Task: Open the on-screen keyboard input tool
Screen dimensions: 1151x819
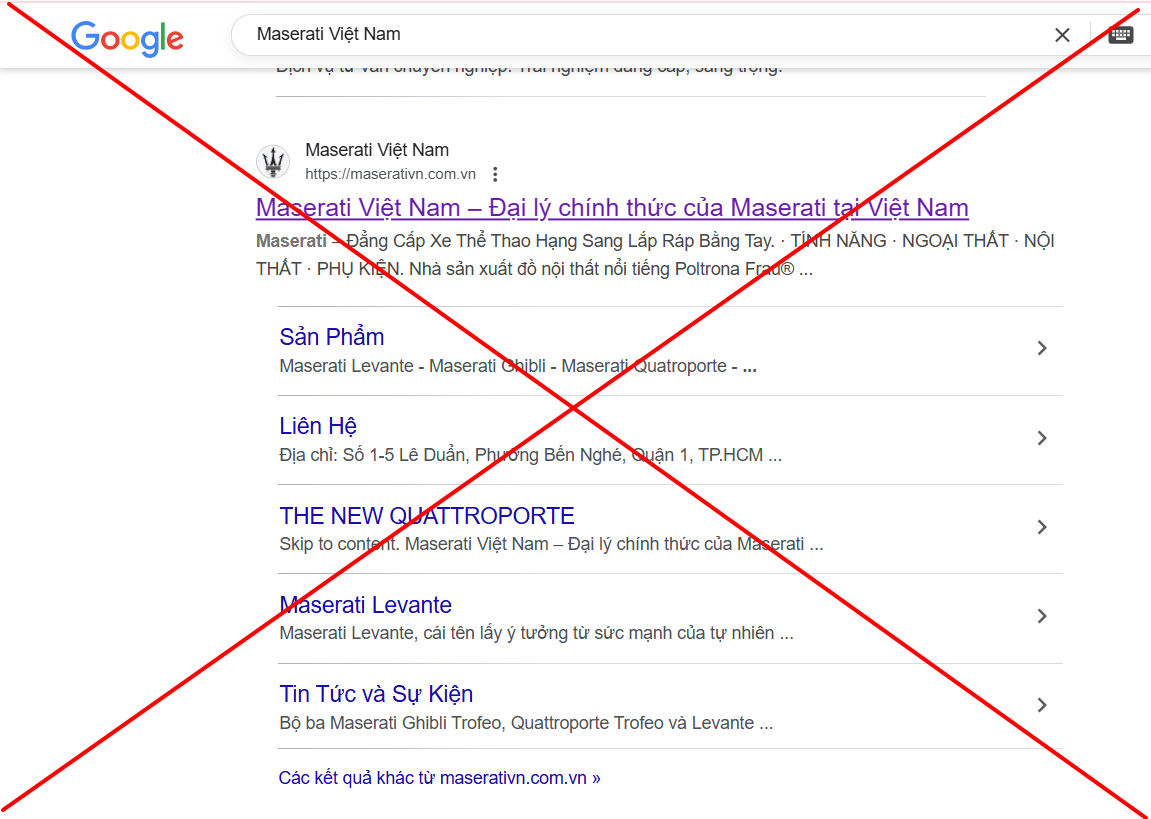Action: coord(1121,35)
